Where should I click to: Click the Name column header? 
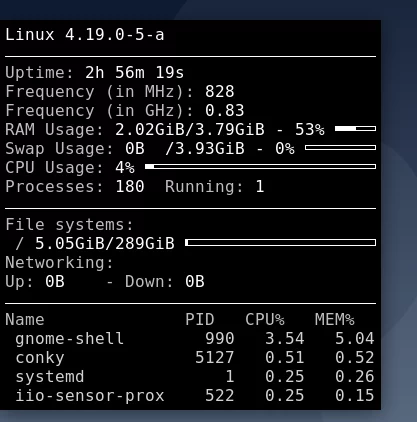[x=25, y=320]
